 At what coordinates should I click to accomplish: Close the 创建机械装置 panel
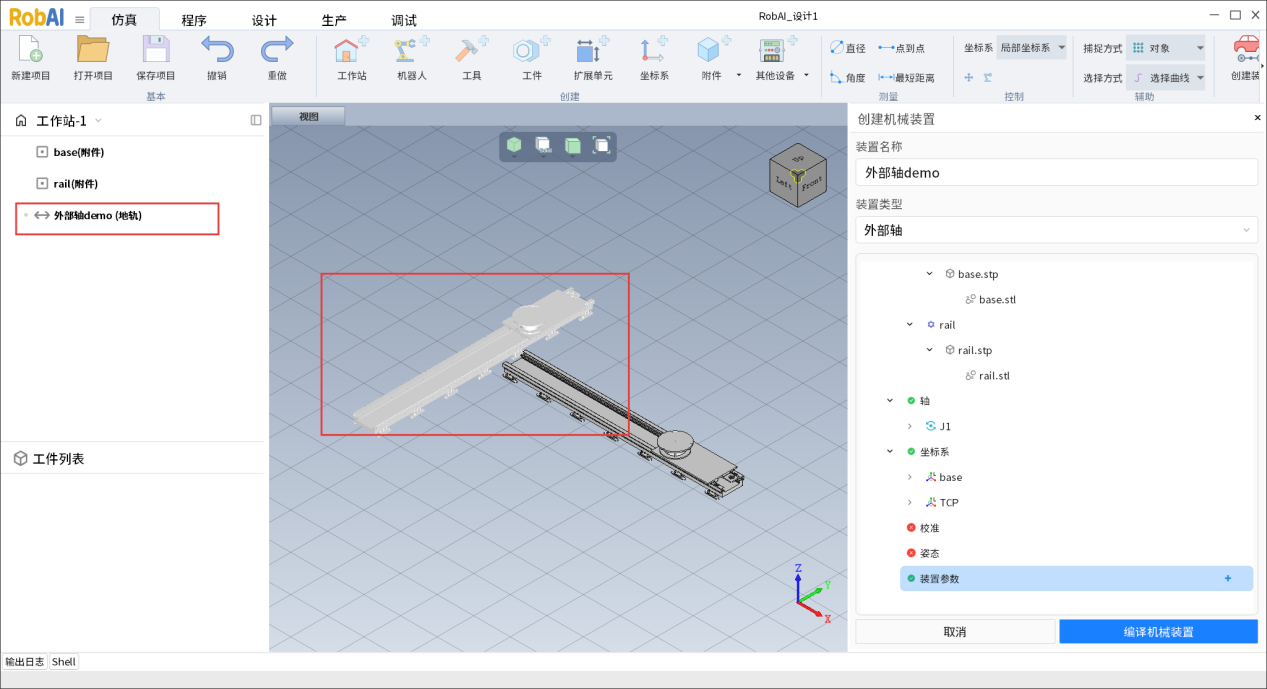1257,118
